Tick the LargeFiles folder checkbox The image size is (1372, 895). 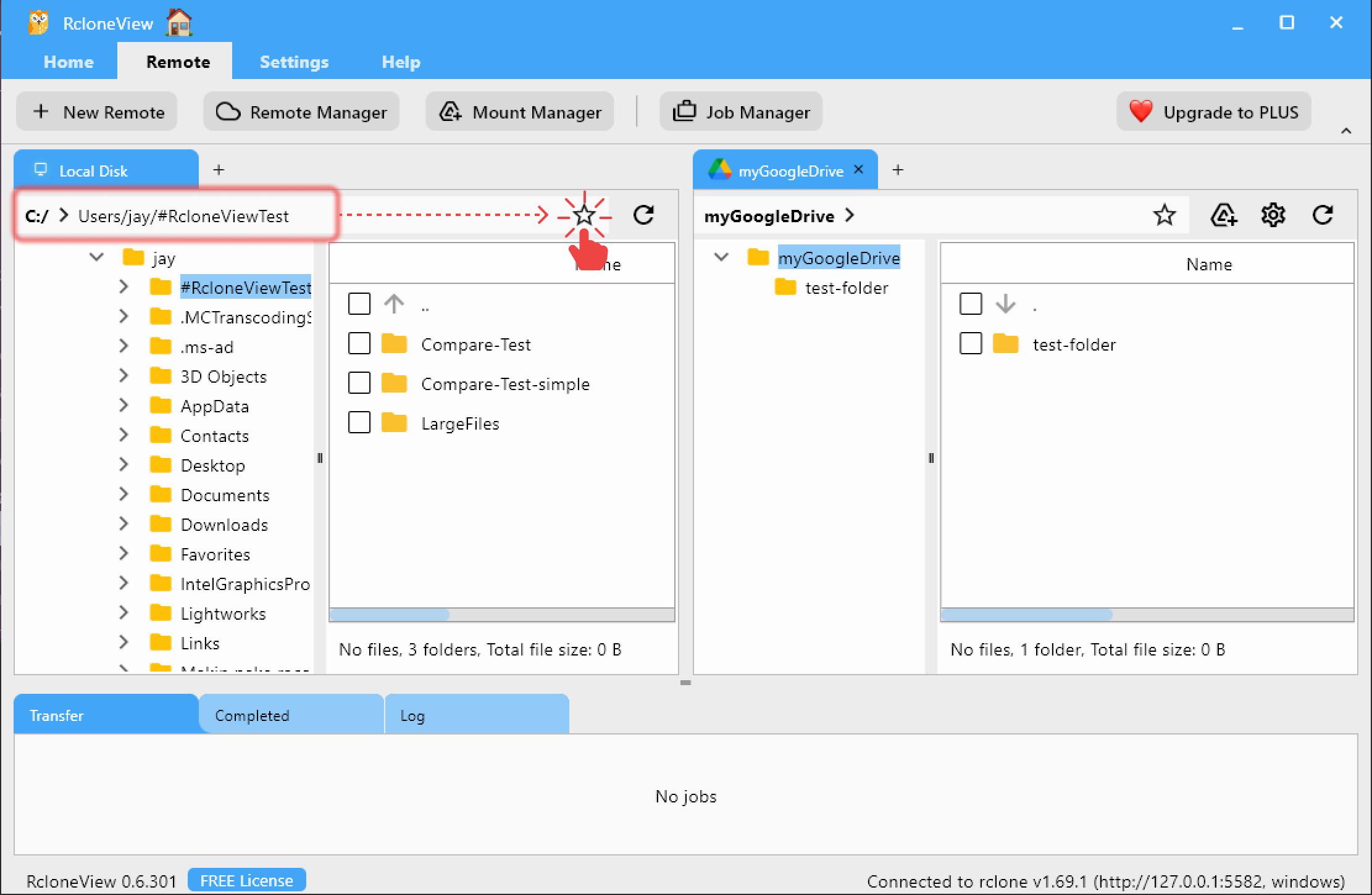point(359,423)
